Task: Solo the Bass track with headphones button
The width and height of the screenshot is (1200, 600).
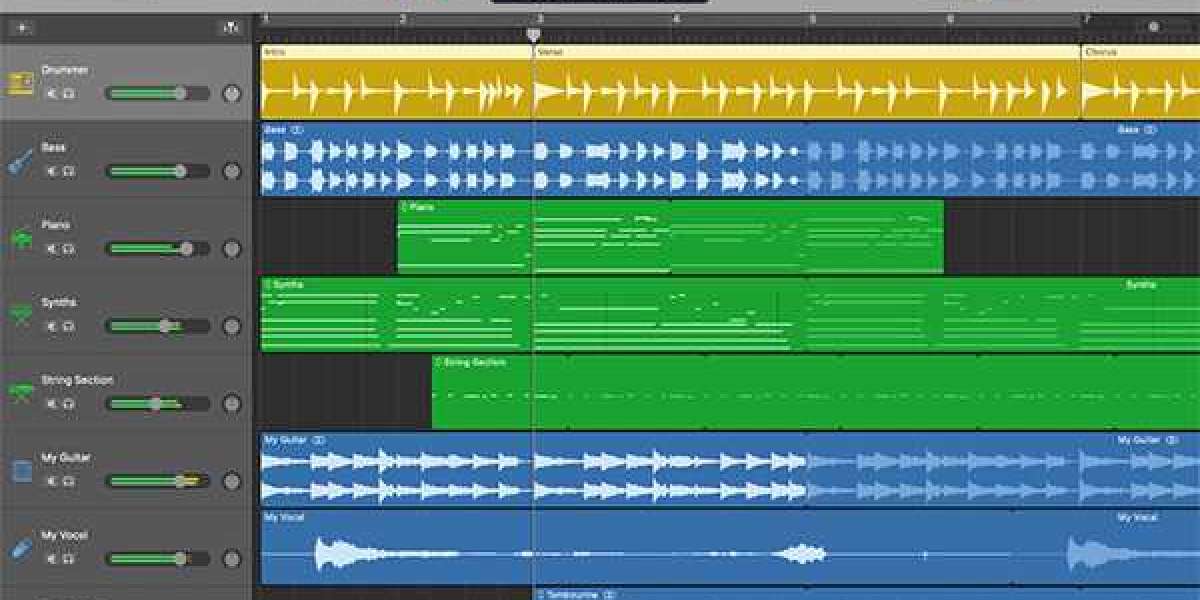Action: (x=69, y=171)
